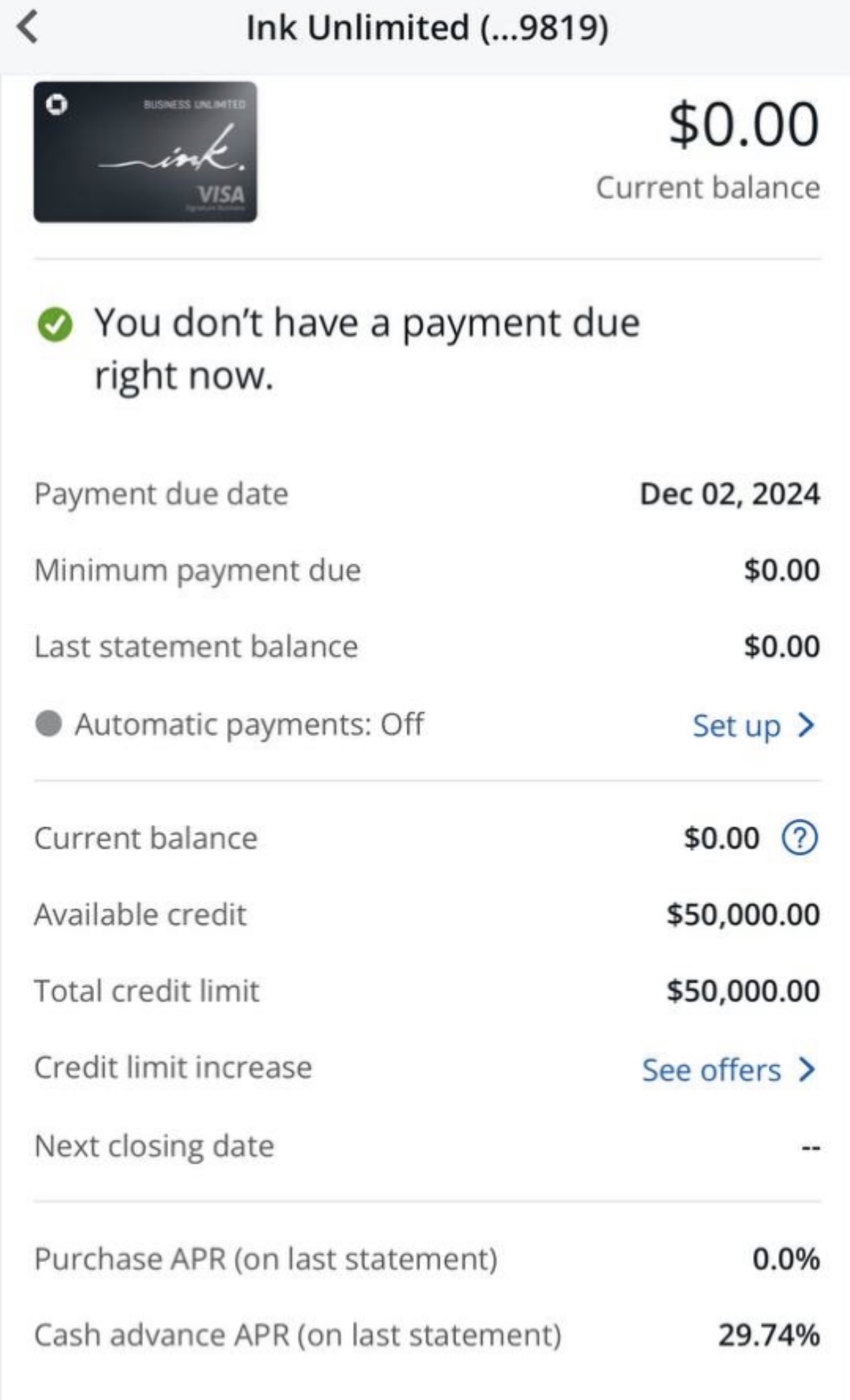This screenshot has height=1400, width=850.
Task: Select the Payment due date row
Action: pyautogui.click(x=427, y=494)
